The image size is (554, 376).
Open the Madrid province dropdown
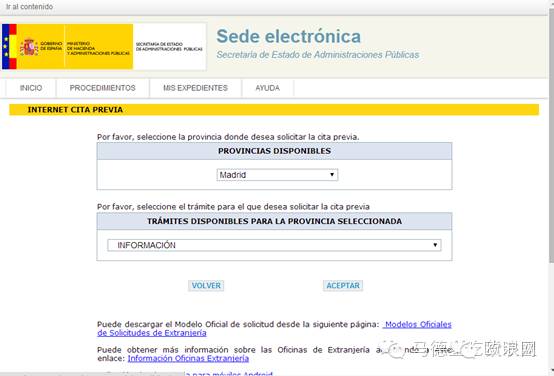[x=277, y=175]
